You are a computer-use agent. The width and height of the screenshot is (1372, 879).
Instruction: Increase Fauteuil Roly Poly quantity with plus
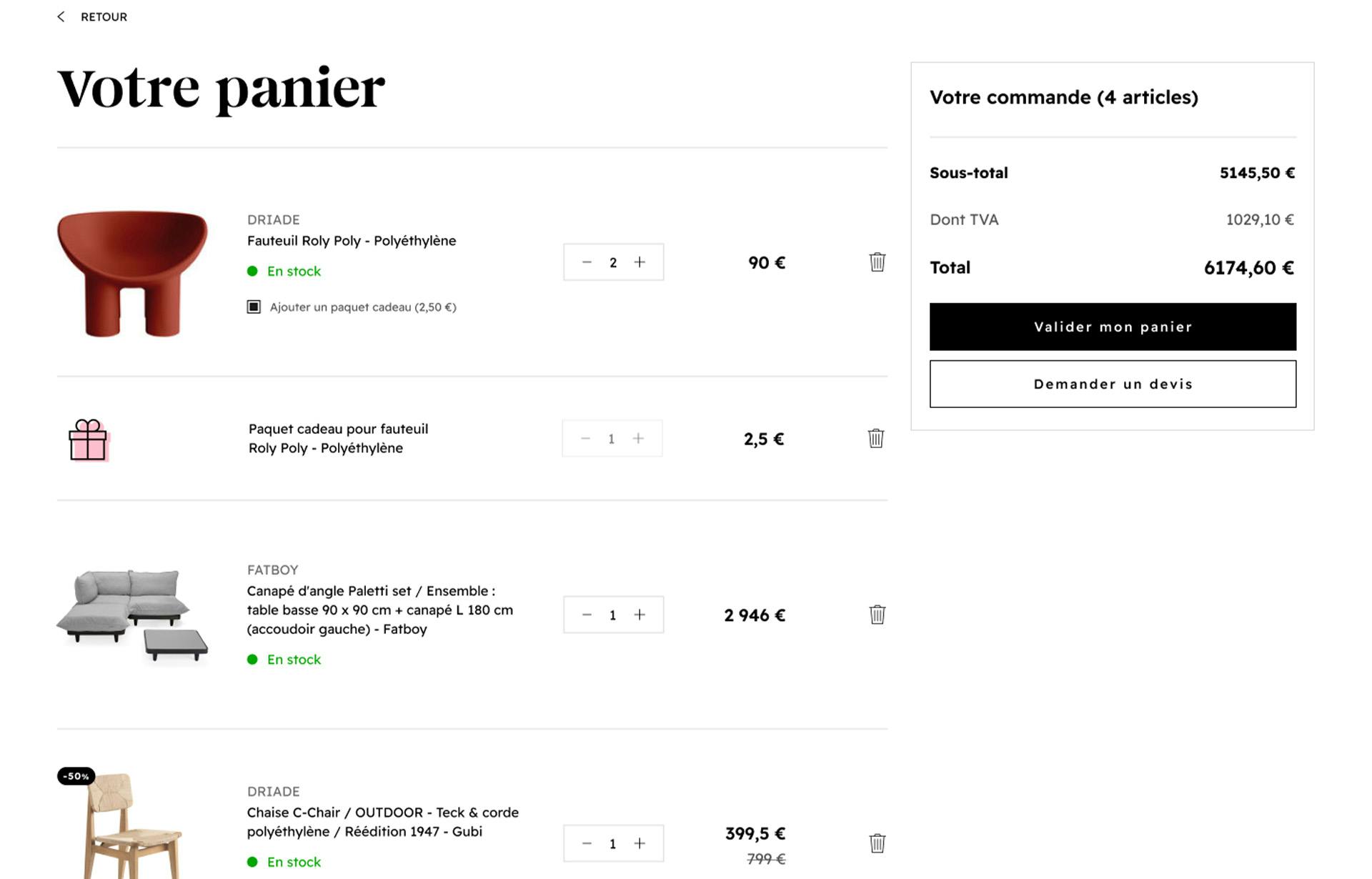[640, 262]
